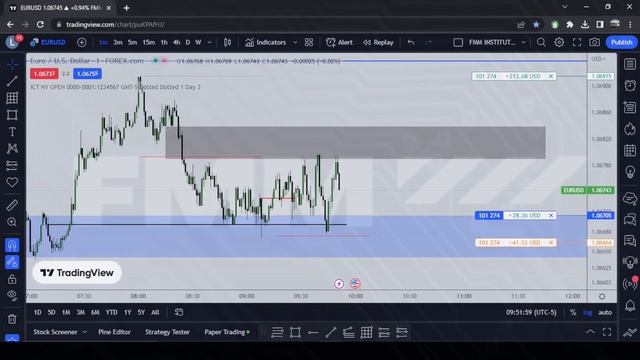Screen dimensions: 640x360
Task: Open chart settings gear icon
Action: point(559,42)
